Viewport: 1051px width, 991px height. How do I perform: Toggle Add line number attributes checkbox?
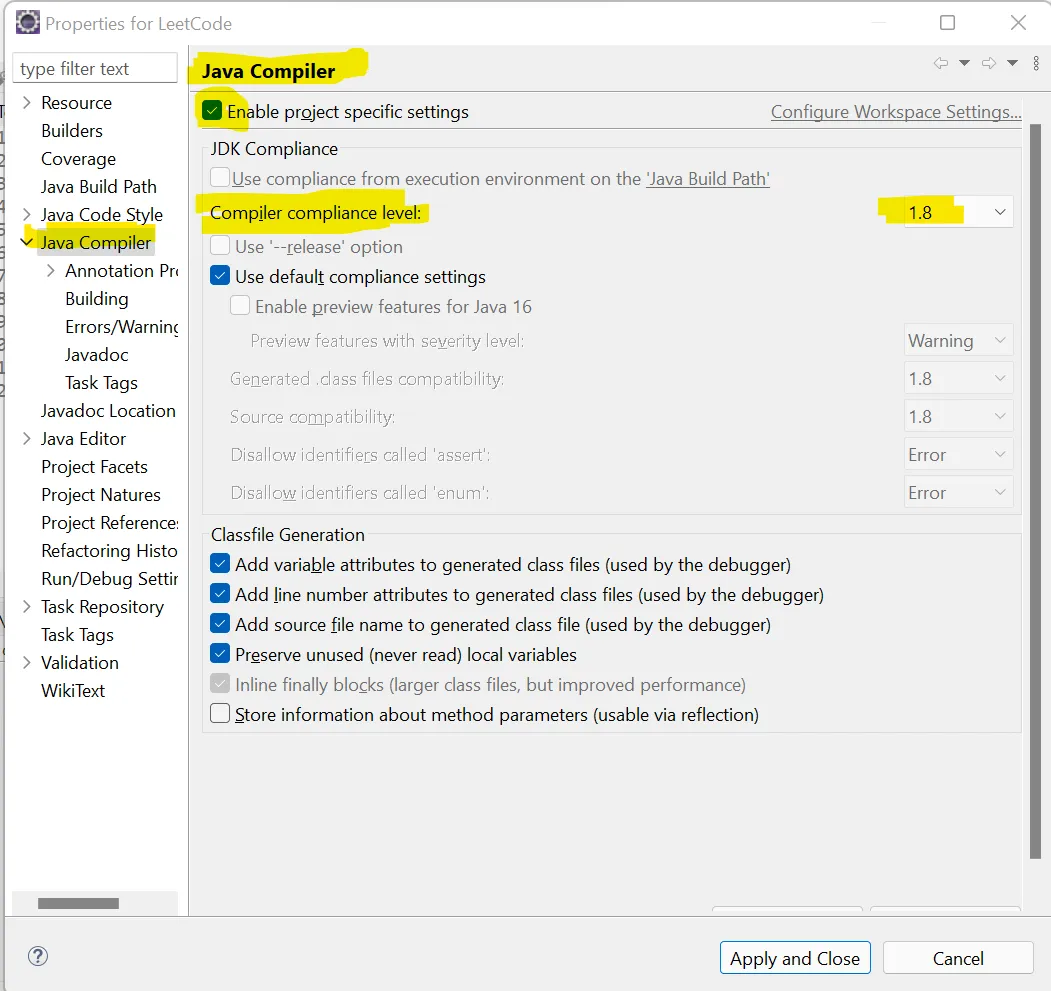(220, 593)
